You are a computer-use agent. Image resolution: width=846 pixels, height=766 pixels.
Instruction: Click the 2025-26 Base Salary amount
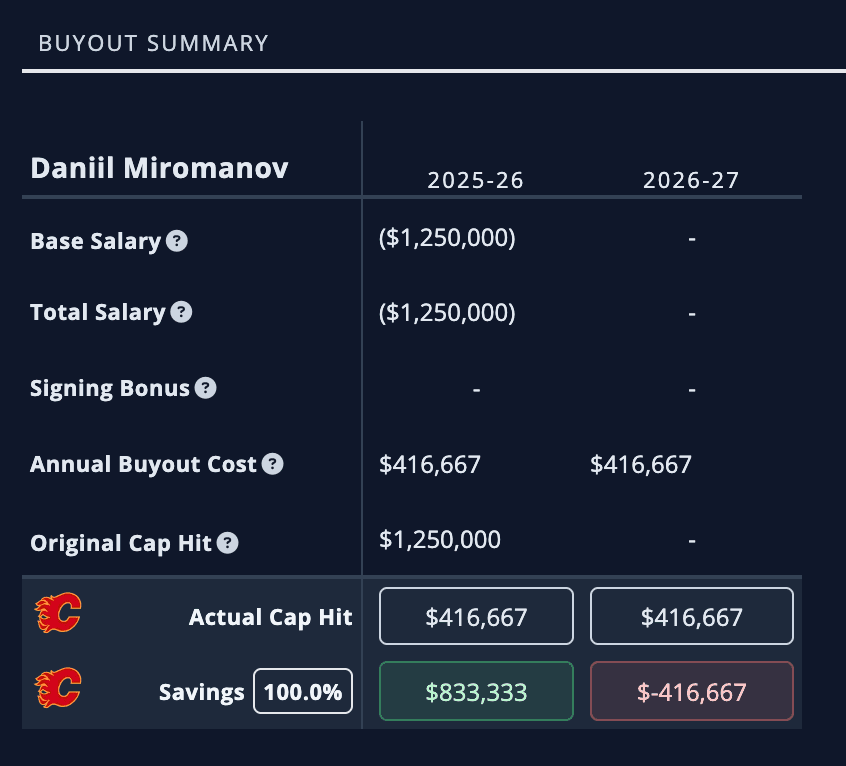point(448,238)
